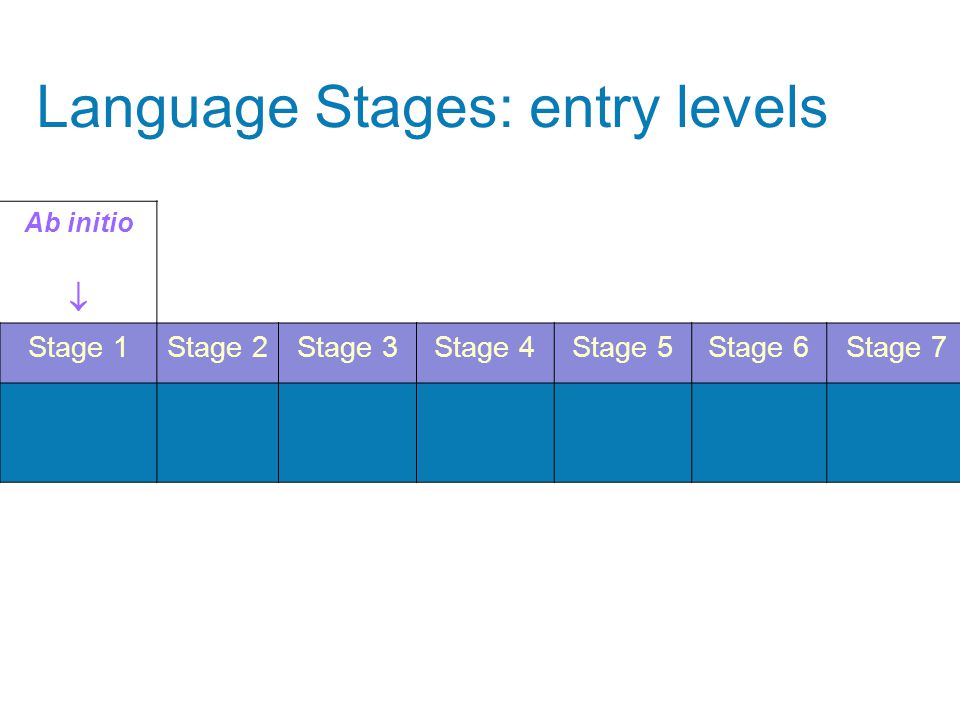Click the word Language in the title

(x=167, y=109)
